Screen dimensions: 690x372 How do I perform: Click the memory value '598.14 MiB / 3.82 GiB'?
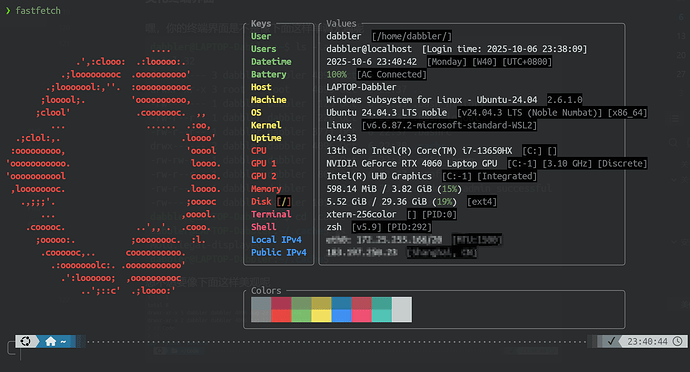379,189
